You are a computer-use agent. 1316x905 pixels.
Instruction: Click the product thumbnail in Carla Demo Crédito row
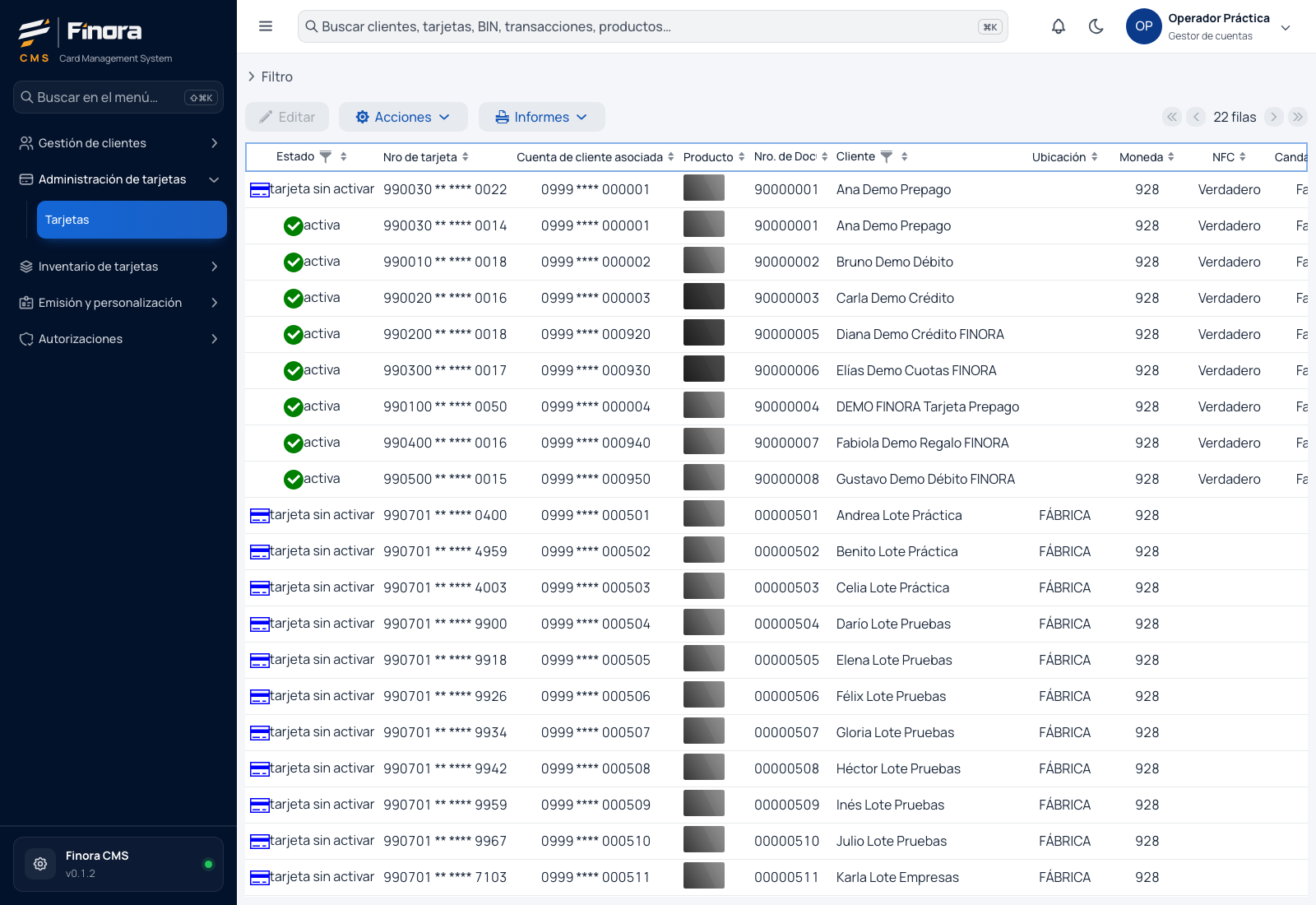click(704, 297)
